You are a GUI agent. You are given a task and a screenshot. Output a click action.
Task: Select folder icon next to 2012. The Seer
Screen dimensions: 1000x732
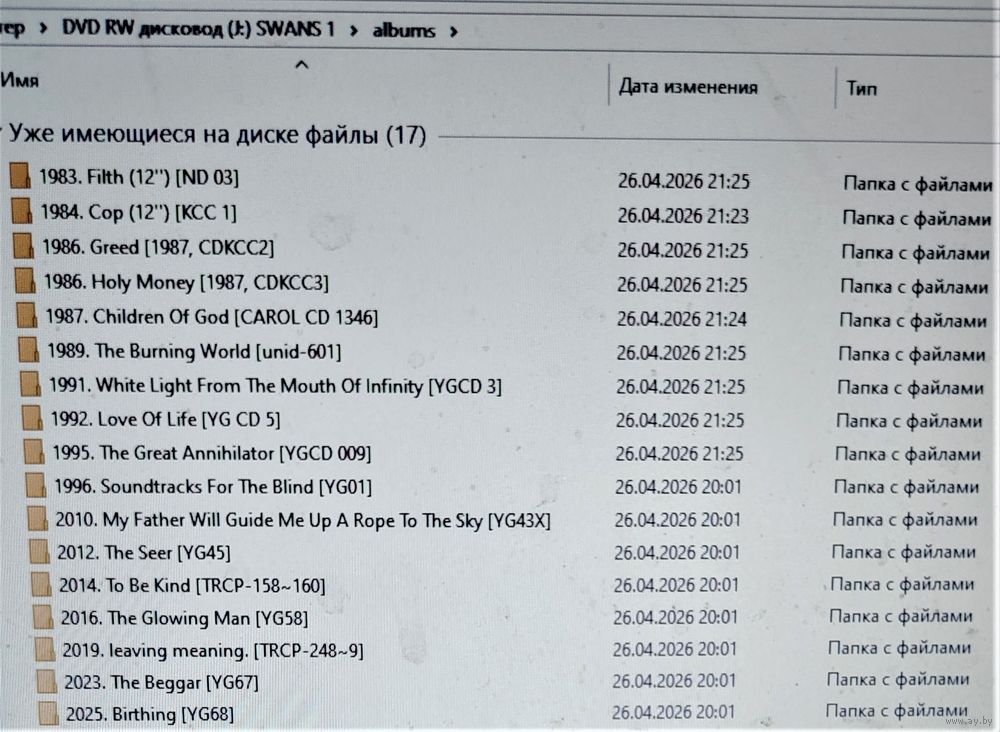pos(39,552)
